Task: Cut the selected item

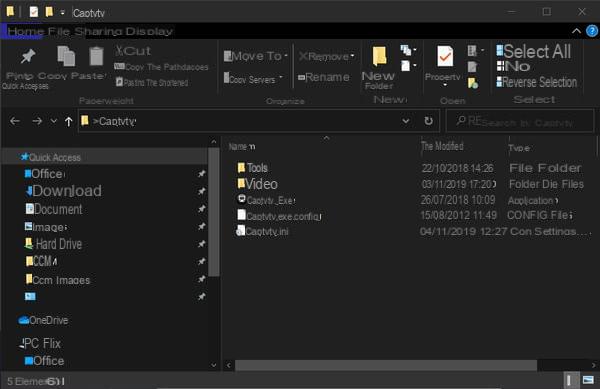Action: [x=133, y=51]
